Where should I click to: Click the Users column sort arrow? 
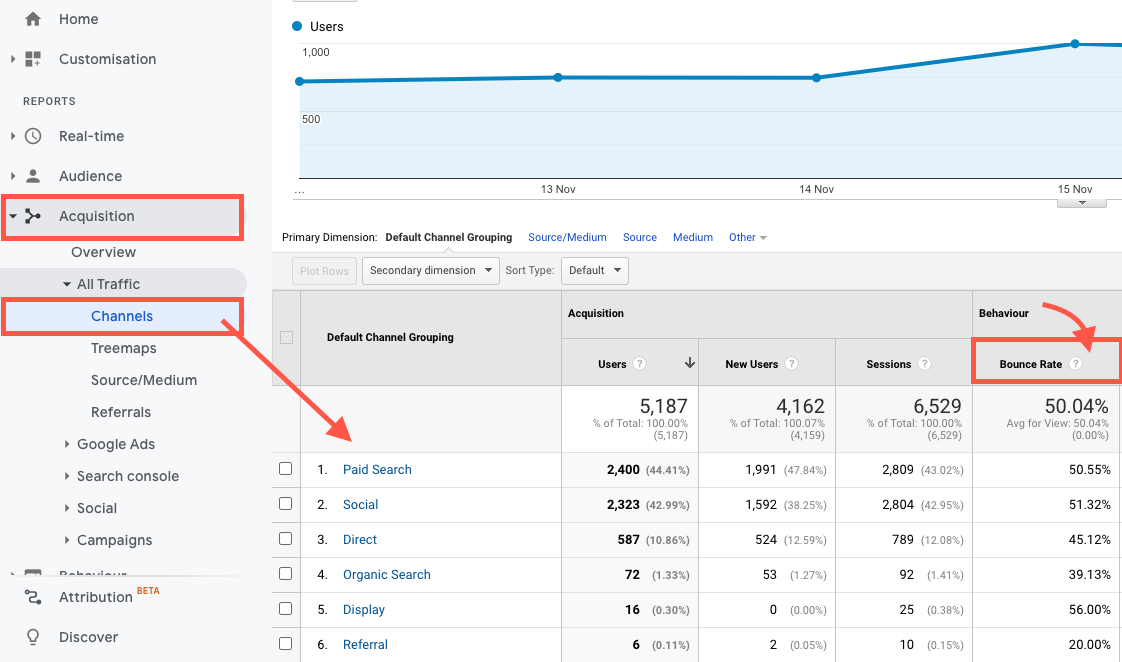pos(690,364)
